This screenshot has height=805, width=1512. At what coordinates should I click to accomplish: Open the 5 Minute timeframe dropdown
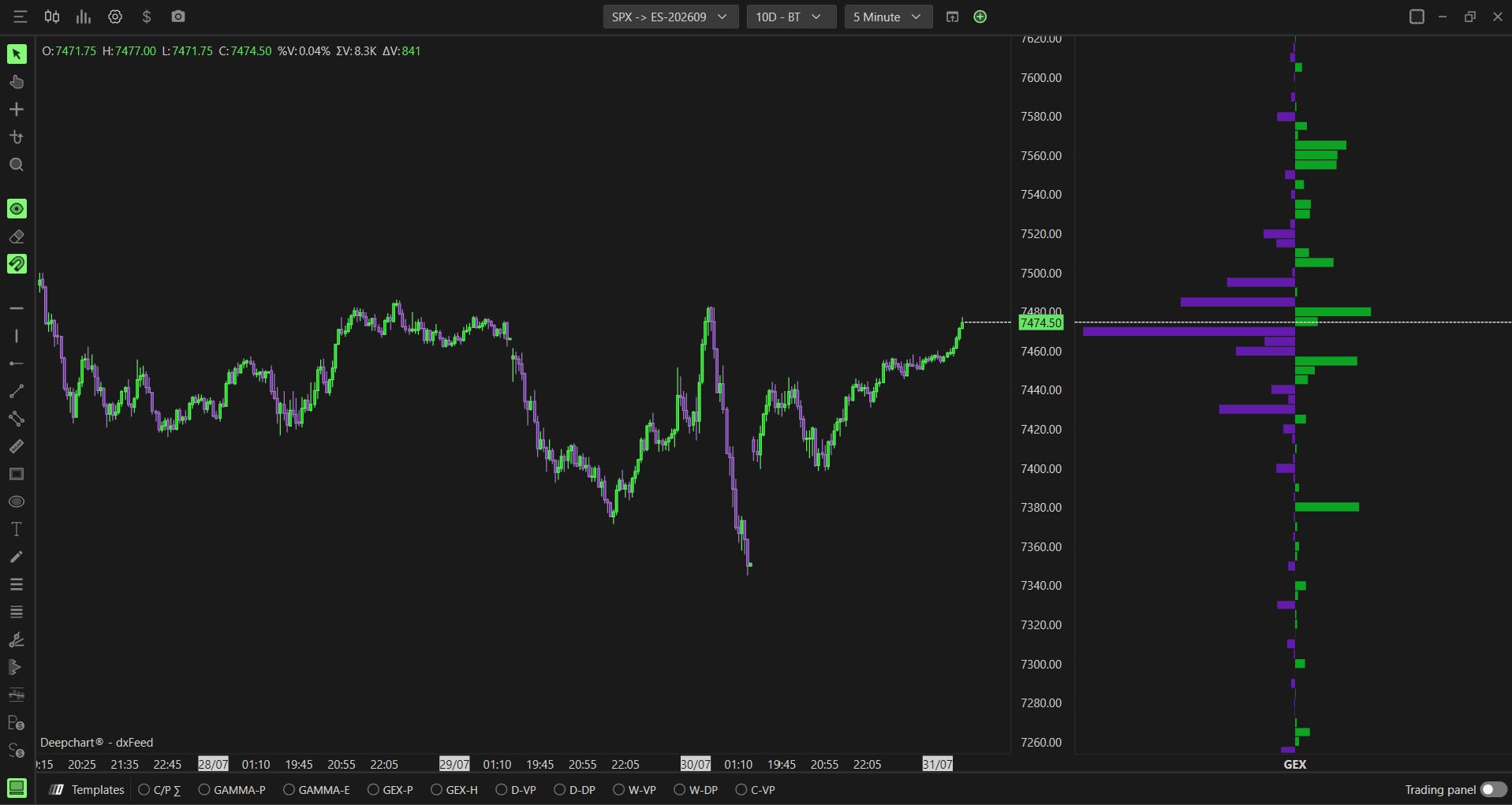(888, 17)
